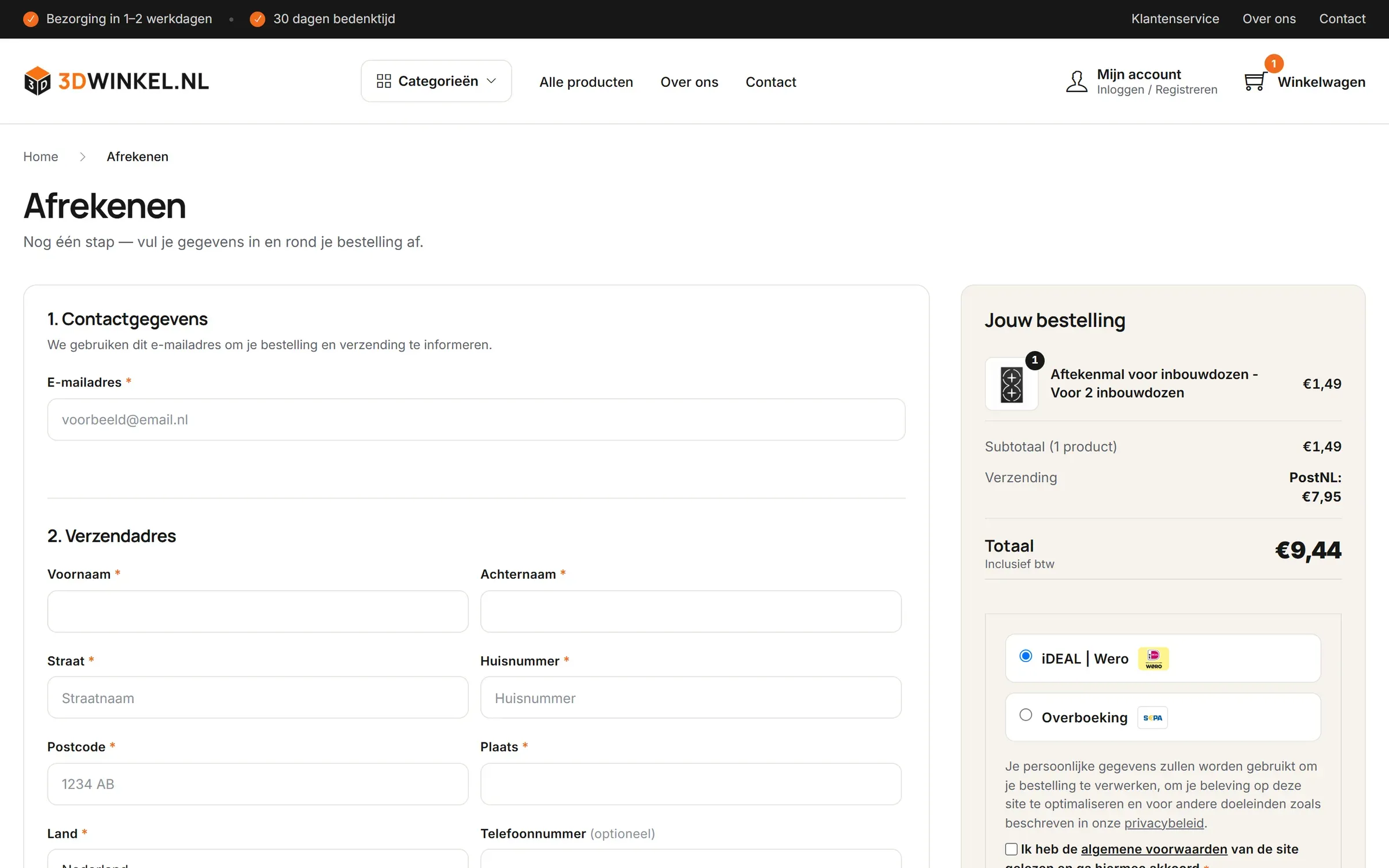Click the checkmark icon beside Bezorging in 1–2 werkdagen
Viewport: 1389px width, 868px height.
click(31, 19)
